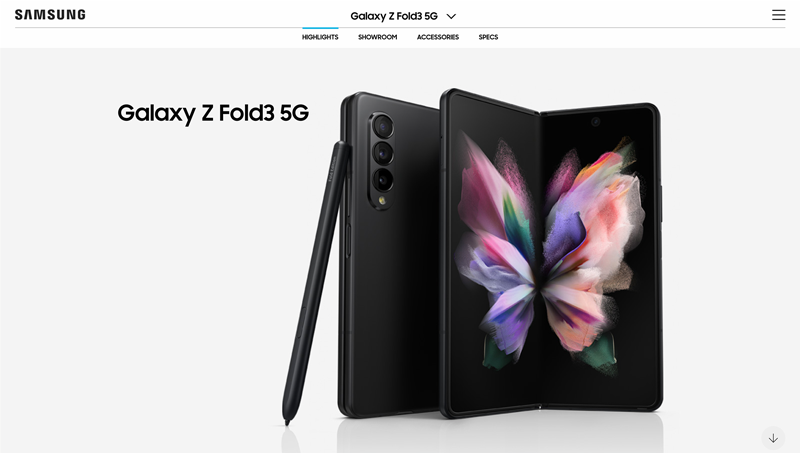800x453 pixels.
Task: Click the left half of unfolded display
Action: pos(491,253)
